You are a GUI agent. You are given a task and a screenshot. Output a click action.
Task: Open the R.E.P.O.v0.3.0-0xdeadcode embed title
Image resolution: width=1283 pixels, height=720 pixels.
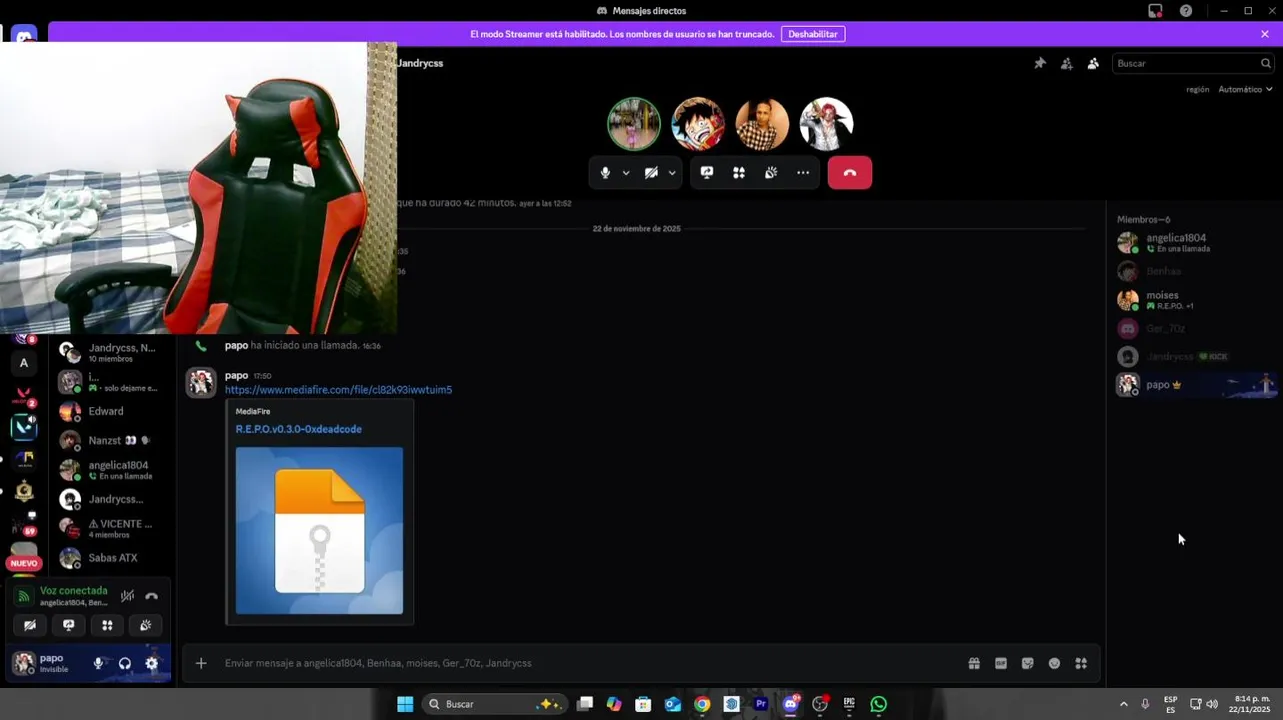pyautogui.click(x=299, y=429)
